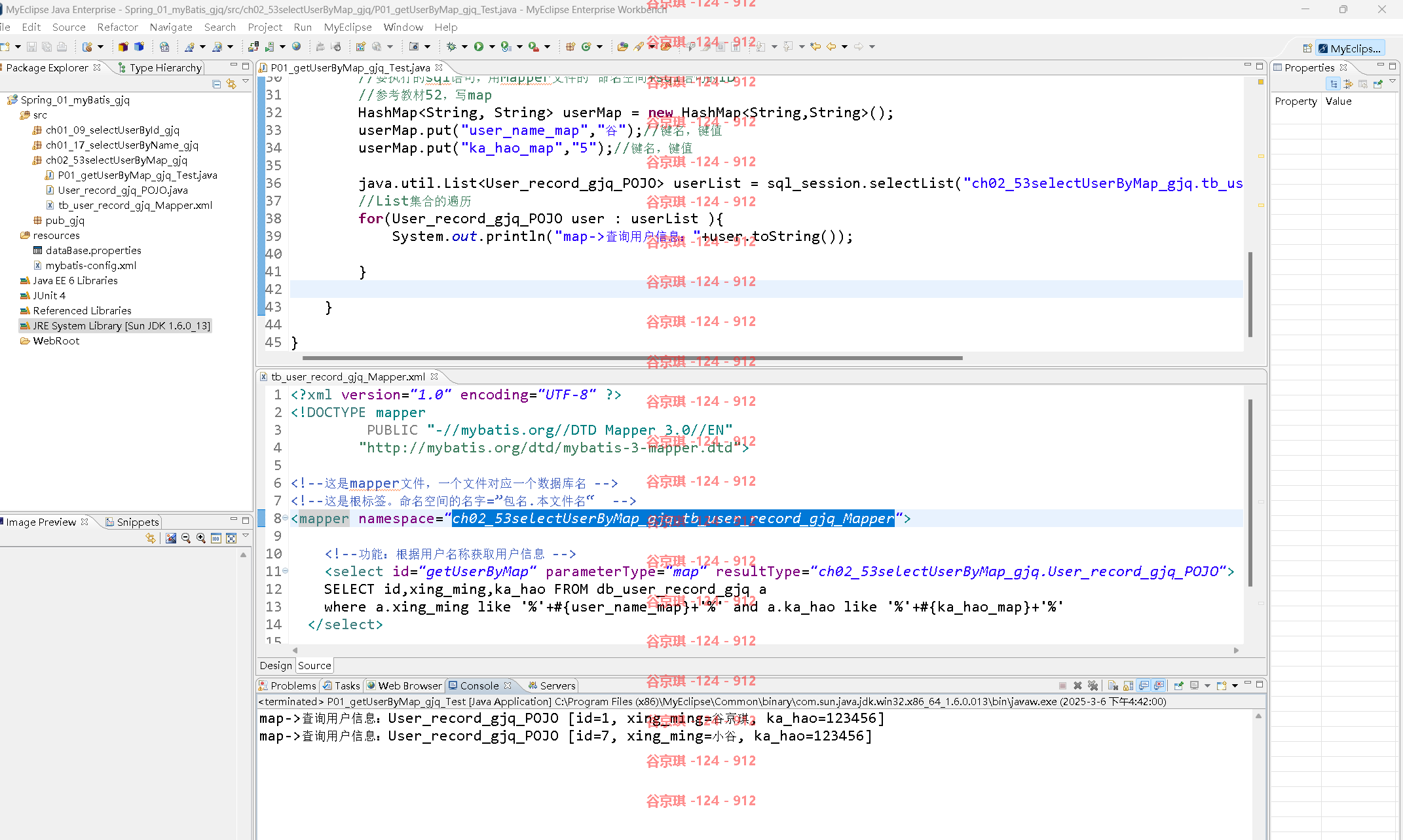Click the Pin Console icon
Screen dimensions: 1403x840
click(x=1178, y=685)
